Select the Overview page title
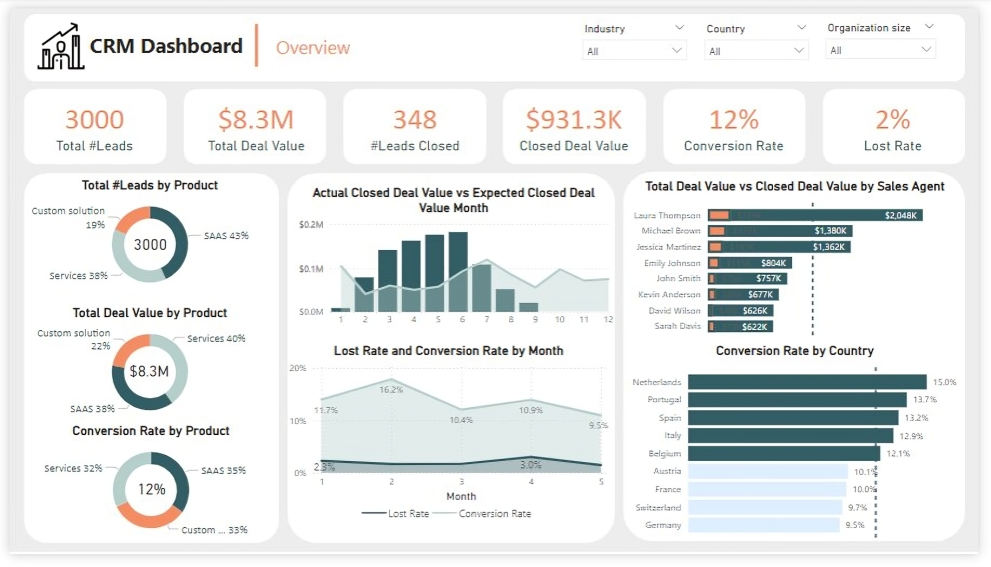Image resolution: width=991 pixels, height=567 pixels. 313,48
